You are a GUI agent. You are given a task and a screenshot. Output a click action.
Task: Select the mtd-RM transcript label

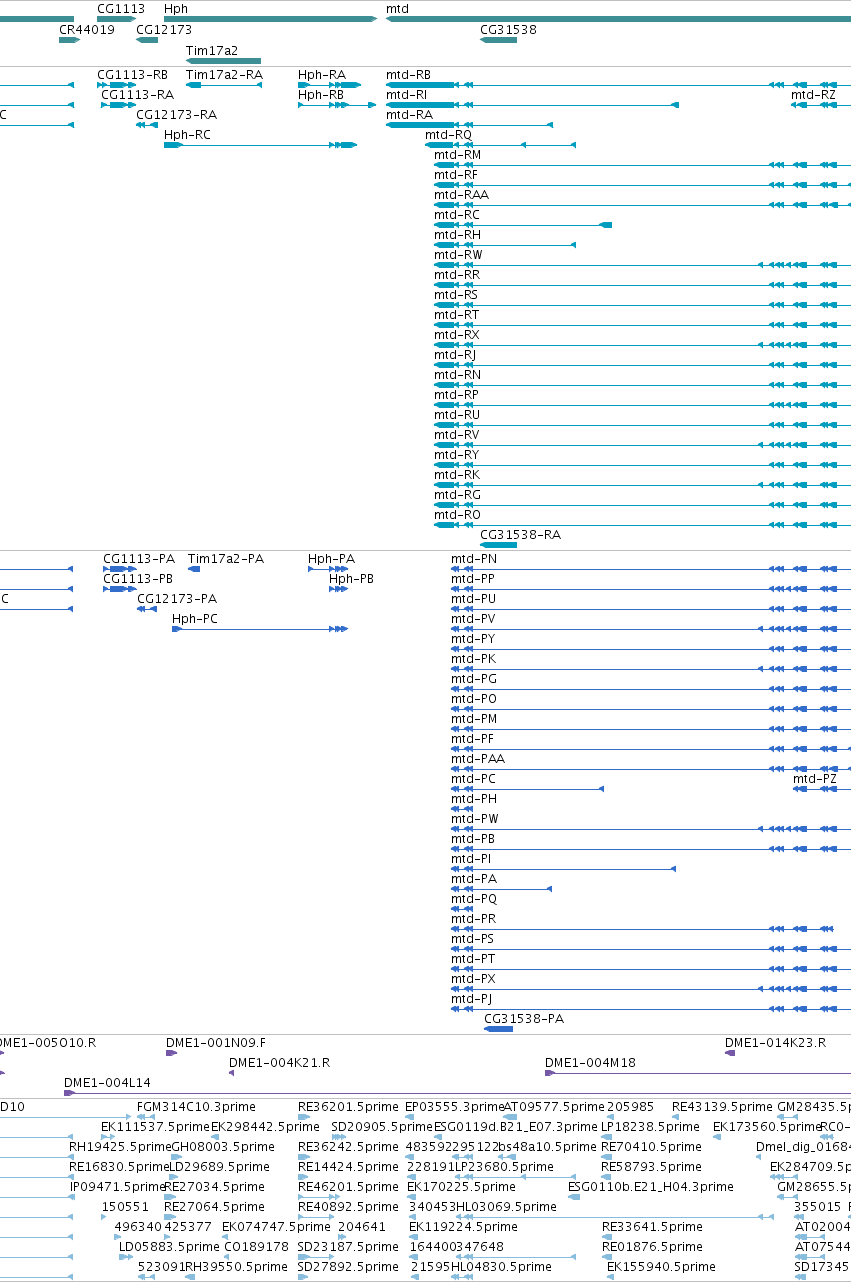click(457, 155)
